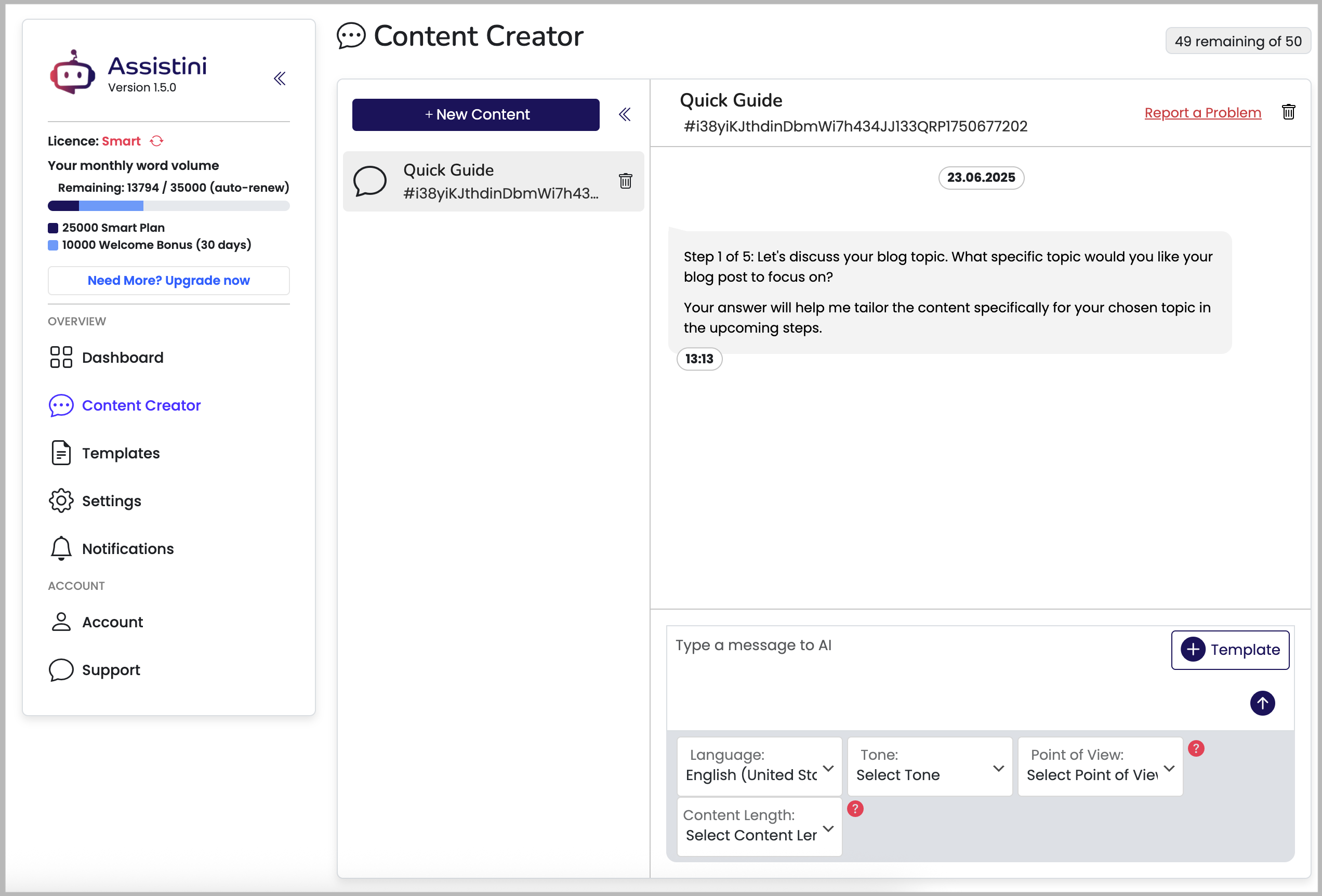Click the help icon beside Point of View
Viewport: 1322px width, 896px height.
pyautogui.click(x=1196, y=748)
